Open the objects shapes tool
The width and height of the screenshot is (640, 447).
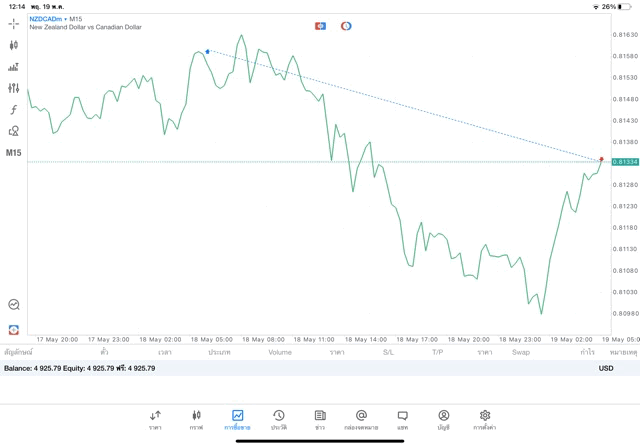click(14, 131)
